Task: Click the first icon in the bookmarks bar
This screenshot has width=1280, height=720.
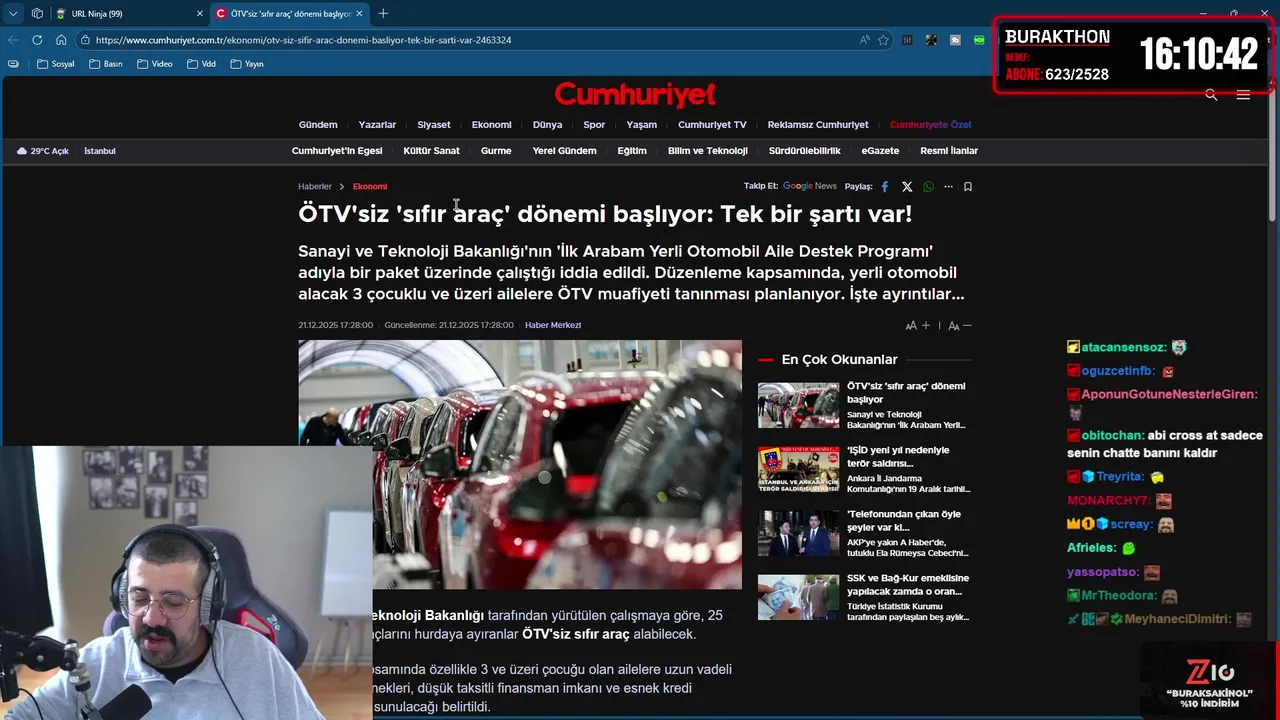Action: coord(13,64)
